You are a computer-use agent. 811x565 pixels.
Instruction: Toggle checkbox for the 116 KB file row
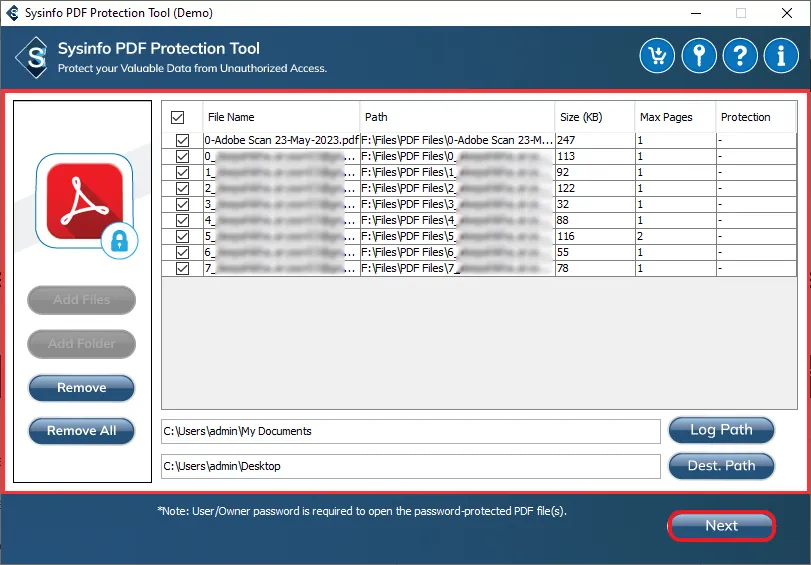182,237
